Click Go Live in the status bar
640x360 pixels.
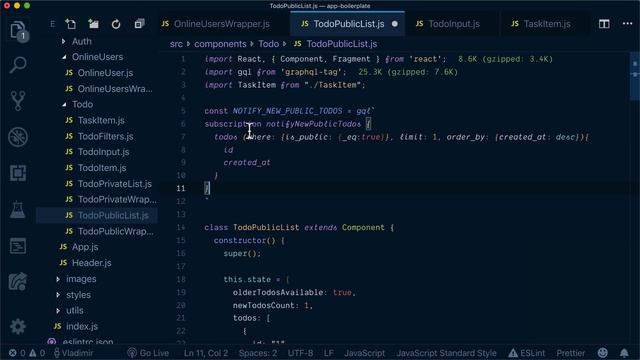pyautogui.click(x=148, y=353)
